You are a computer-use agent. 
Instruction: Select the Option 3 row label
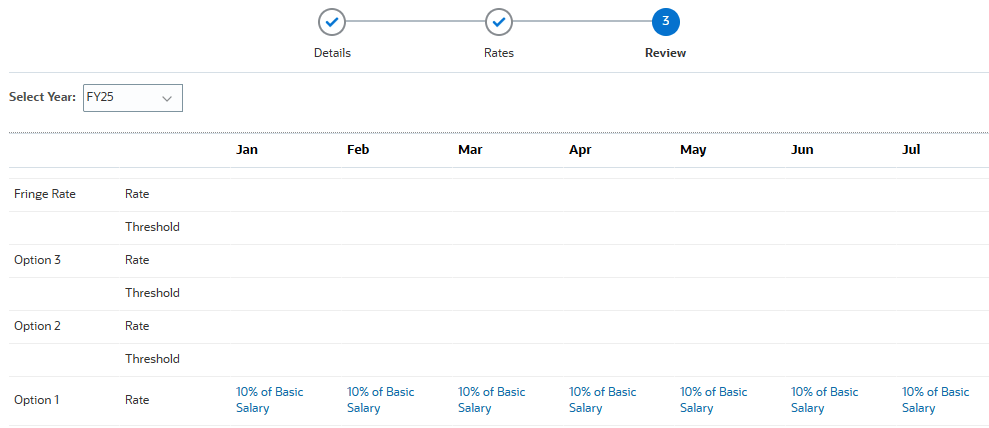coord(37,260)
